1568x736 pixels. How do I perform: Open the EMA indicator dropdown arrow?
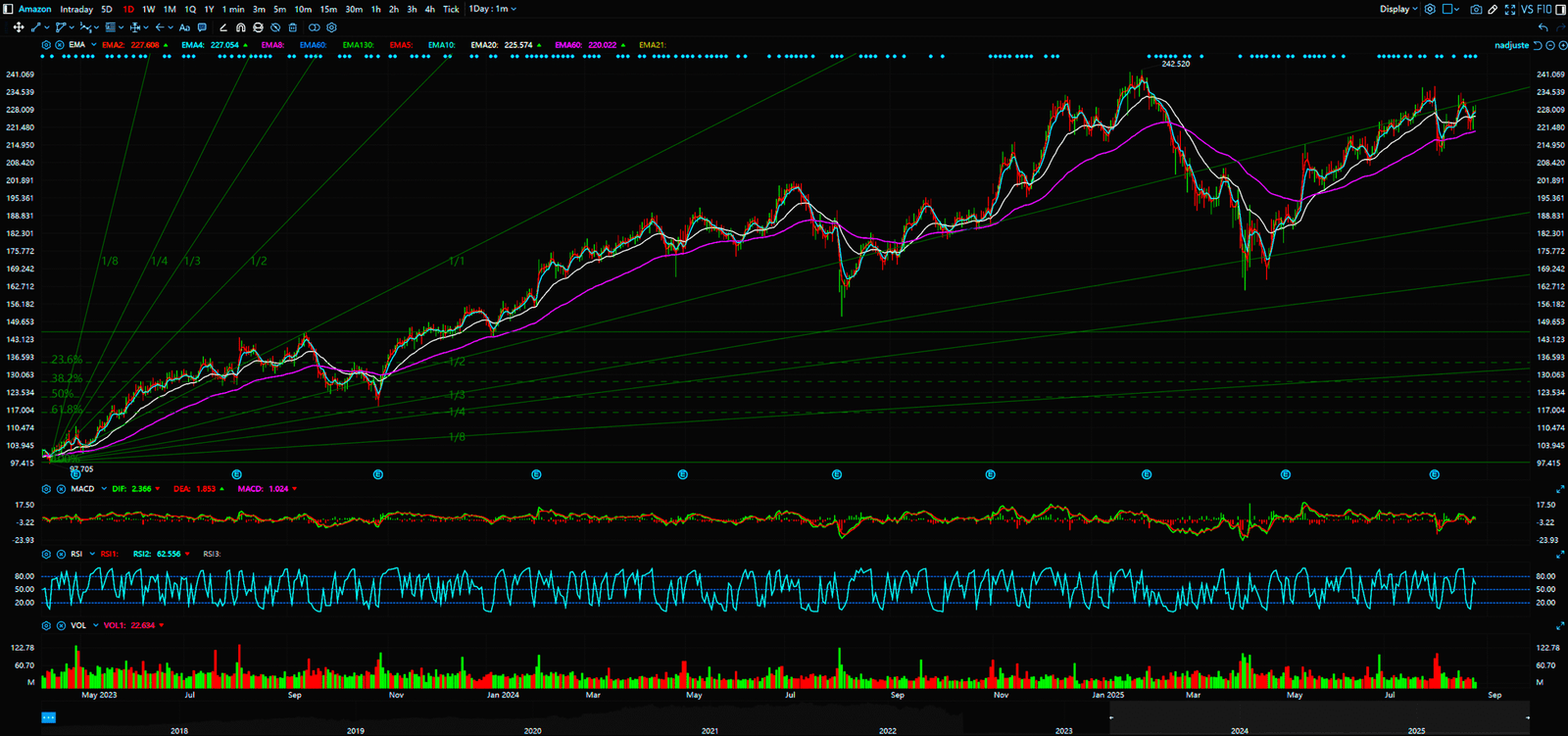[x=94, y=45]
